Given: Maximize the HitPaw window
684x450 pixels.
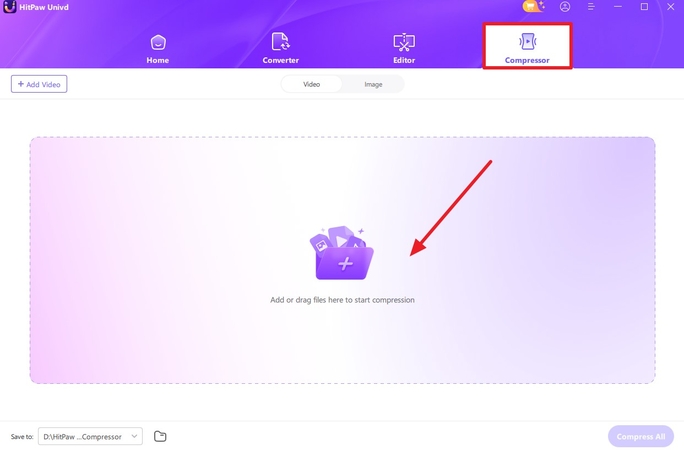Looking at the screenshot, I should pos(644,7).
